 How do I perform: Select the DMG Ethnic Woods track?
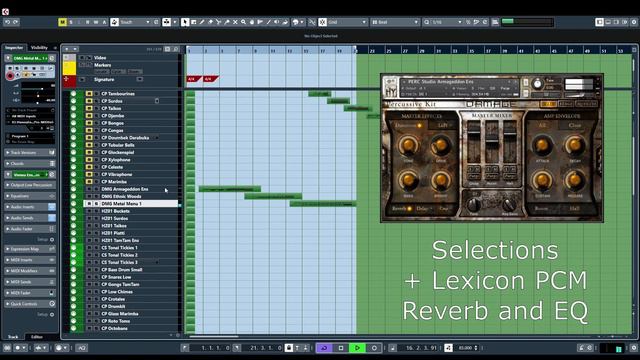[121, 197]
